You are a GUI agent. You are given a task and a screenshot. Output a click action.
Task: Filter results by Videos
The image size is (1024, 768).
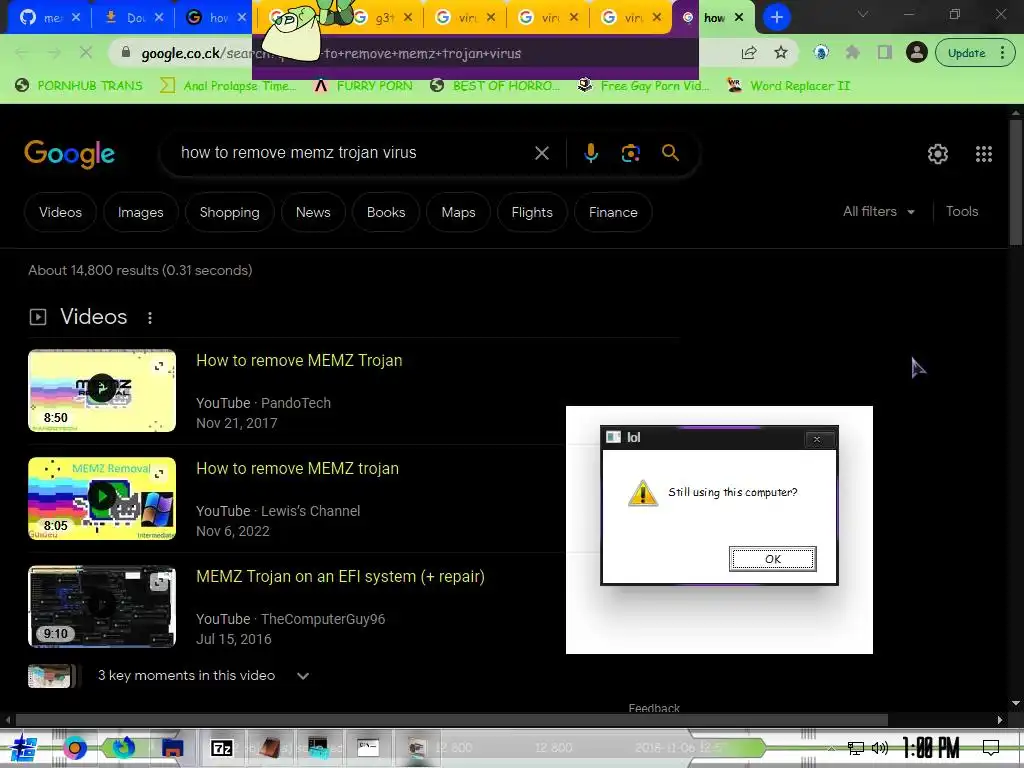pyautogui.click(x=60, y=212)
